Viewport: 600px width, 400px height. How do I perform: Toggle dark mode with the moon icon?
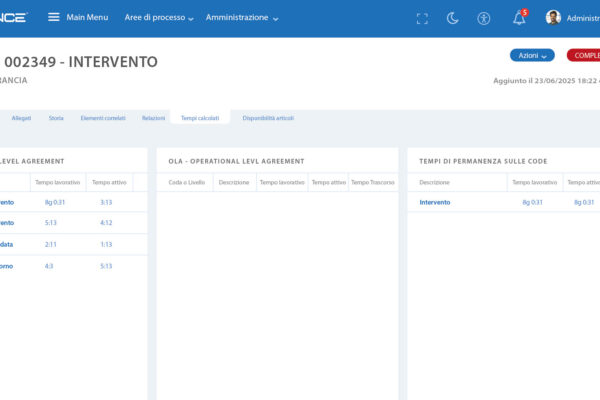click(x=452, y=18)
